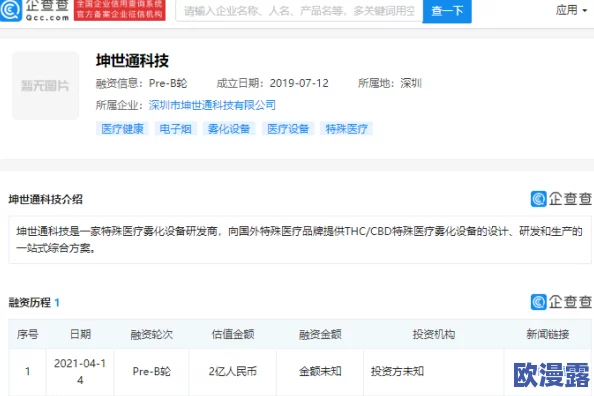This screenshot has height=396, width=594.
Task: Click the 融资信息: Pre-B轮 text
Action: point(141,83)
